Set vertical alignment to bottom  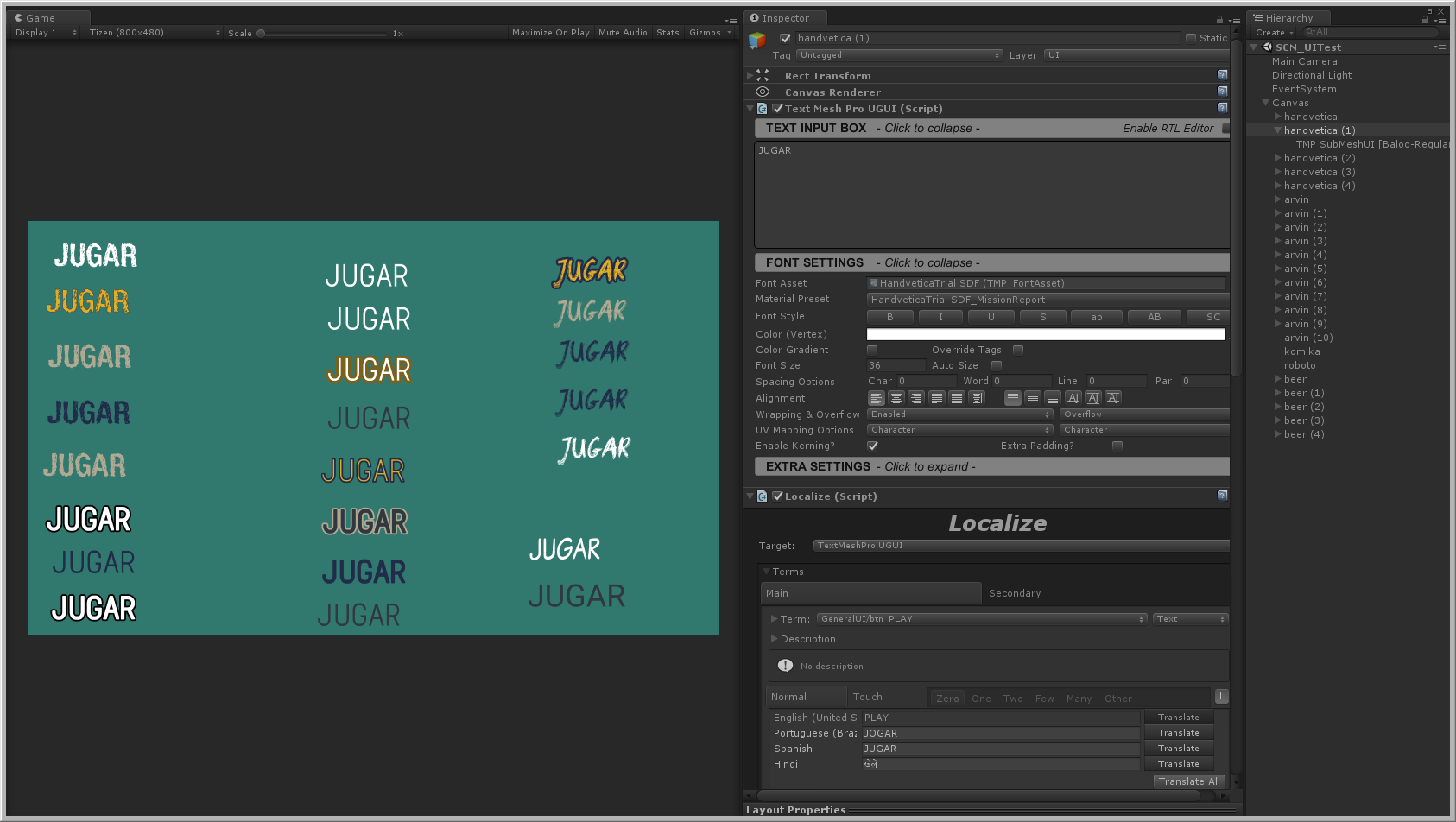tap(1053, 398)
